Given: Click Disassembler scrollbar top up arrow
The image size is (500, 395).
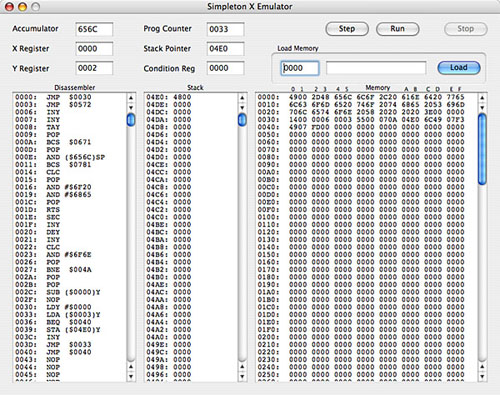Looking at the screenshot, I should [131, 98].
